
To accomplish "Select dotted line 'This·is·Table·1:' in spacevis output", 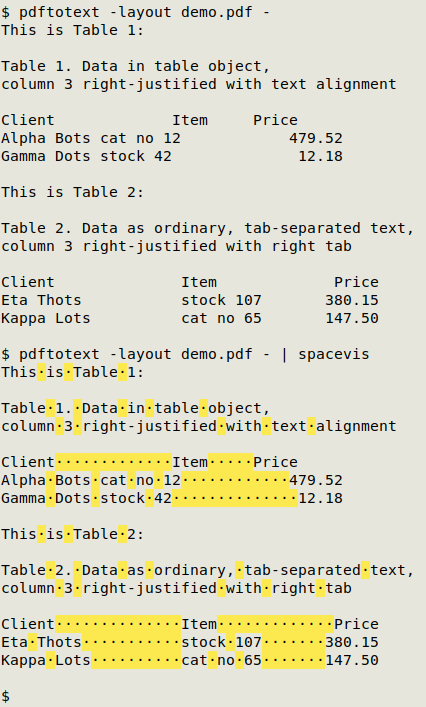I will pyautogui.click(x=72, y=372).
